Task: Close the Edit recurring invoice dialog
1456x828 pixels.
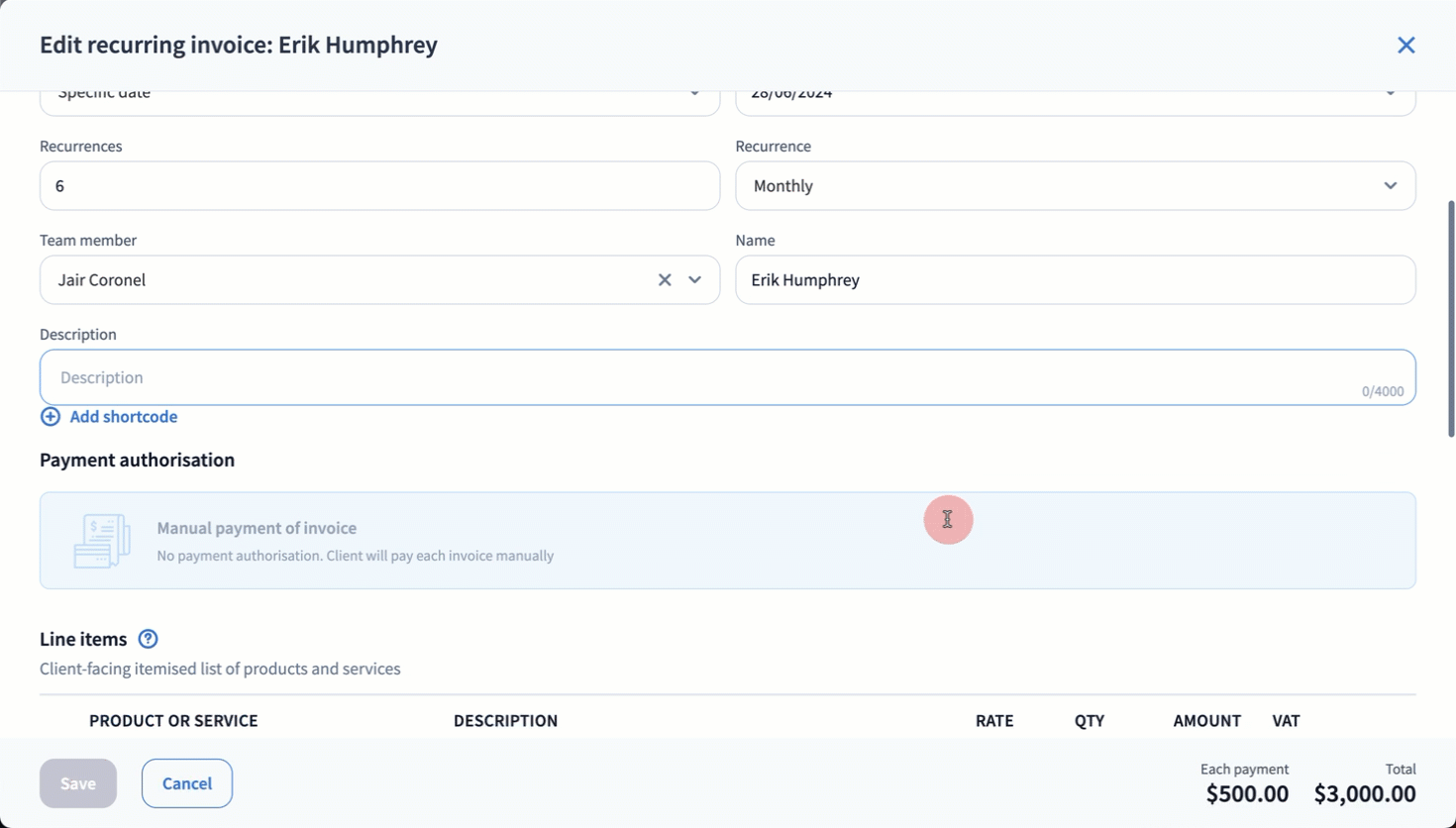Action: [x=1405, y=46]
